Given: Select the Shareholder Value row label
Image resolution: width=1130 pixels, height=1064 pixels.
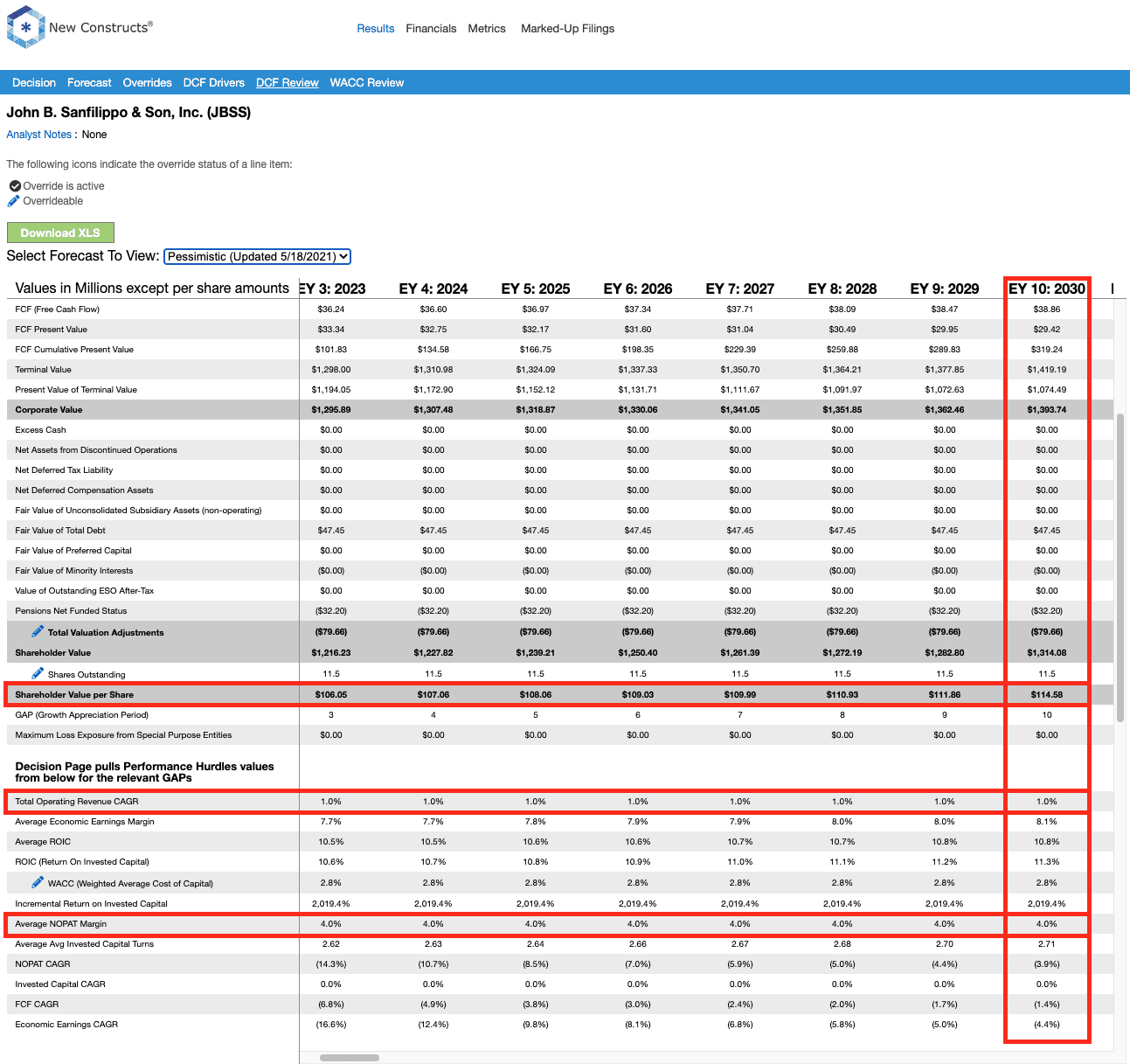Looking at the screenshot, I should coord(53,653).
